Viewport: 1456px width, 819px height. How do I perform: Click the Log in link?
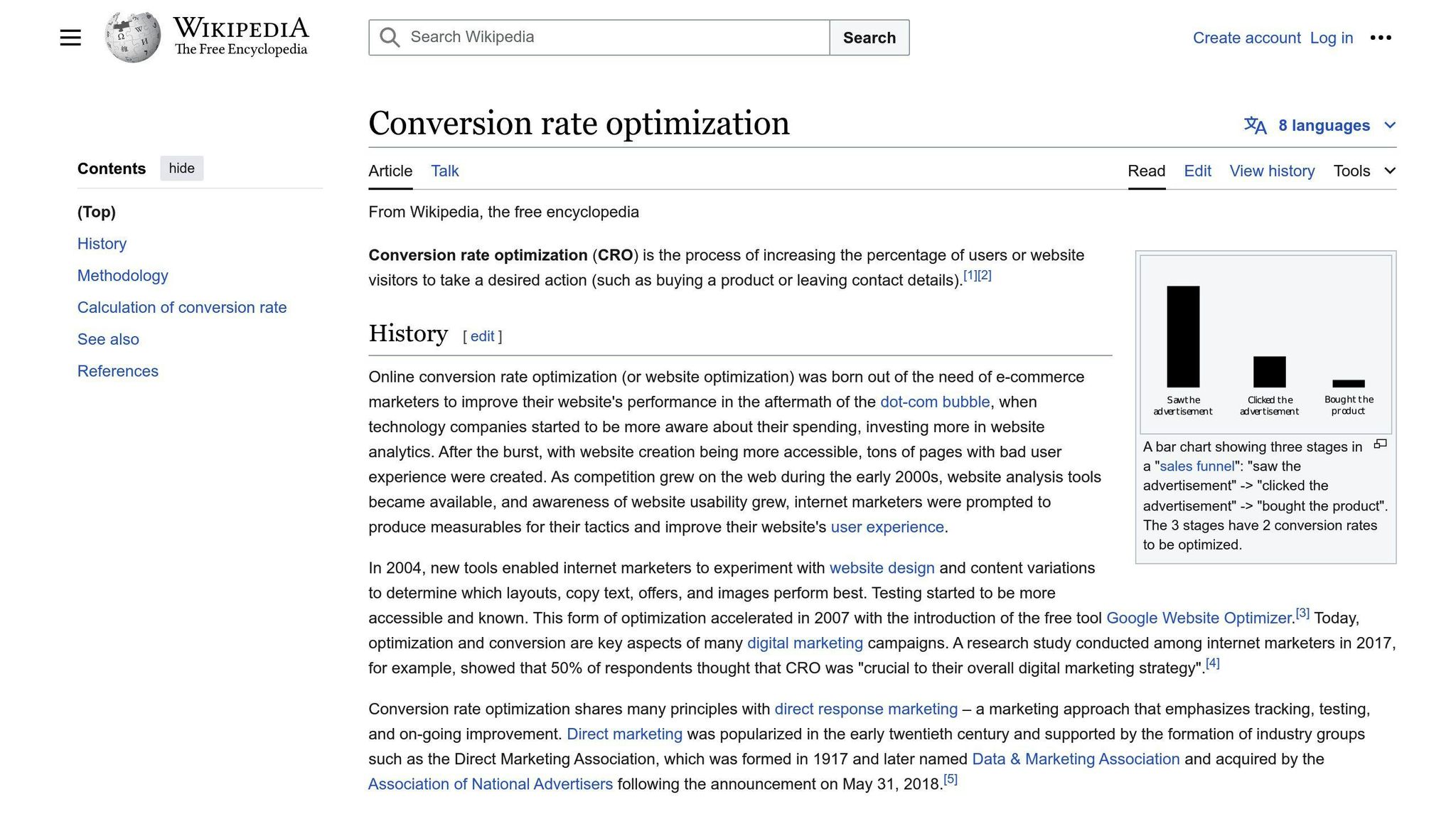pos(1331,38)
